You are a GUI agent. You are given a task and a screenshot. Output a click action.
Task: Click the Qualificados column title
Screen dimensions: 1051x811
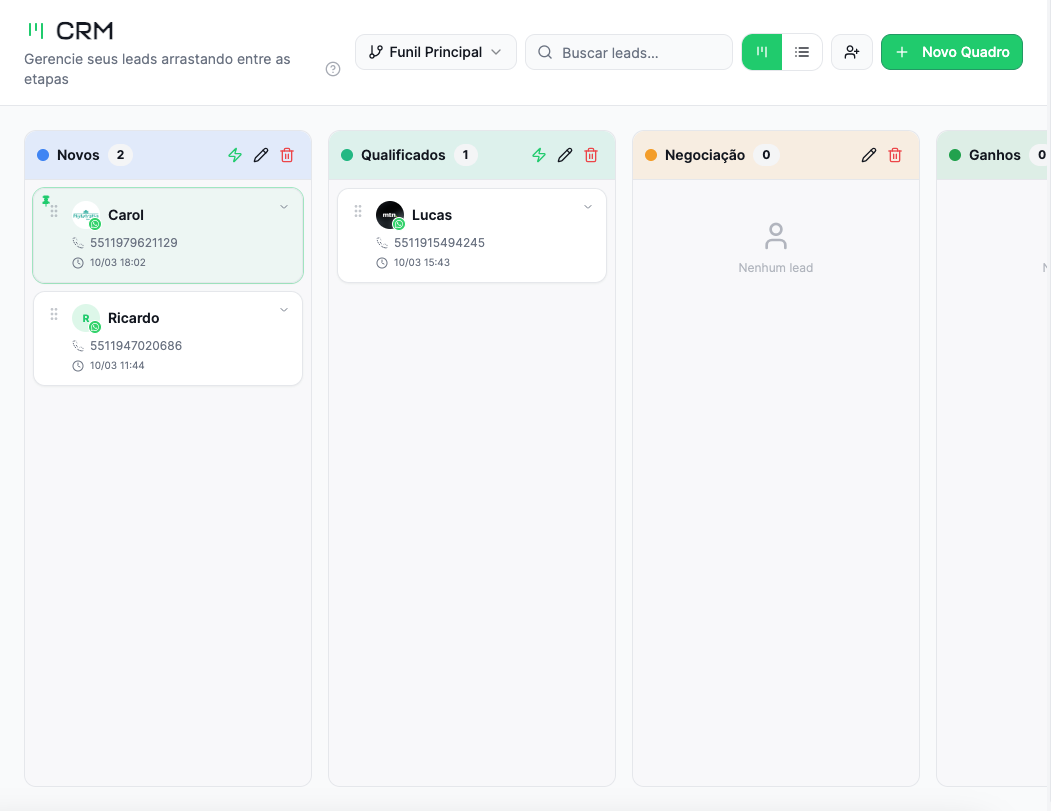(x=403, y=155)
